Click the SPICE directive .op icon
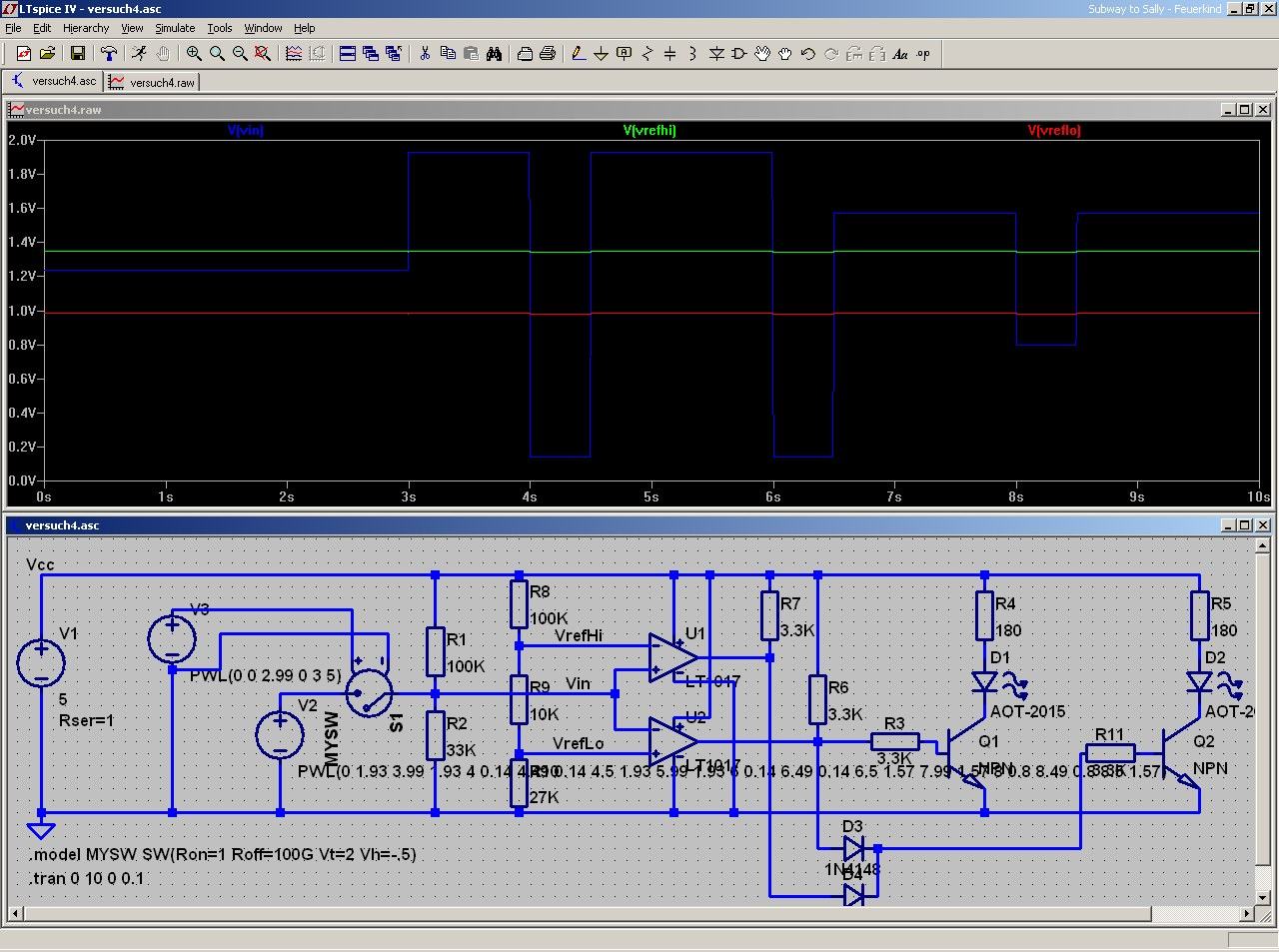The image size is (1279, 952). coord(923,54)
